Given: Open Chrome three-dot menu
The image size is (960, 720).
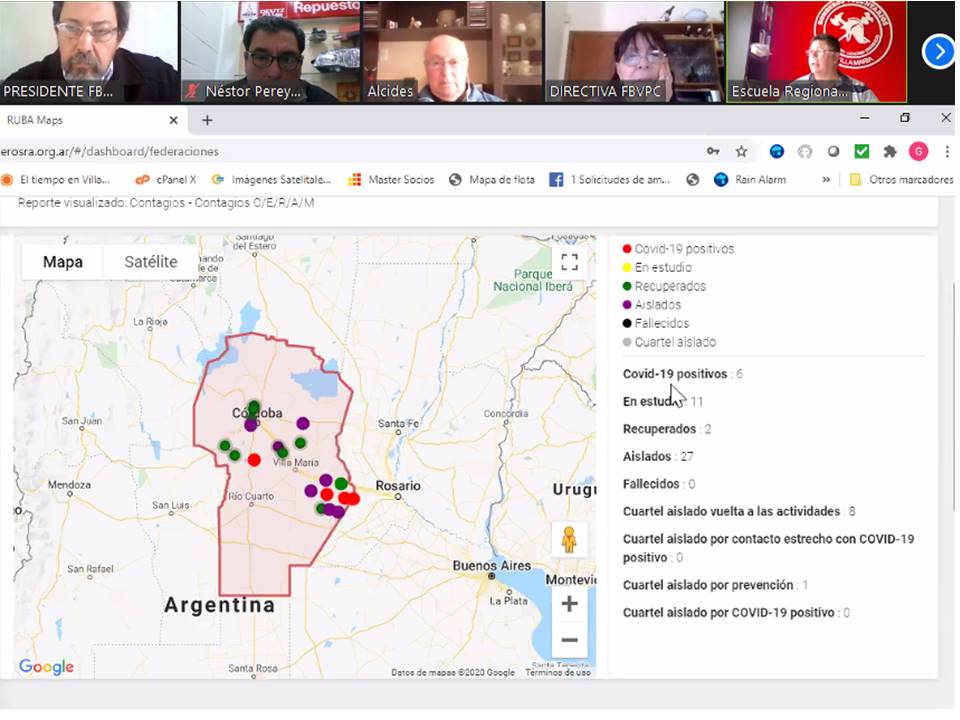Looking at the screenshot, I should pyautogui.click(x=947, y=152).
